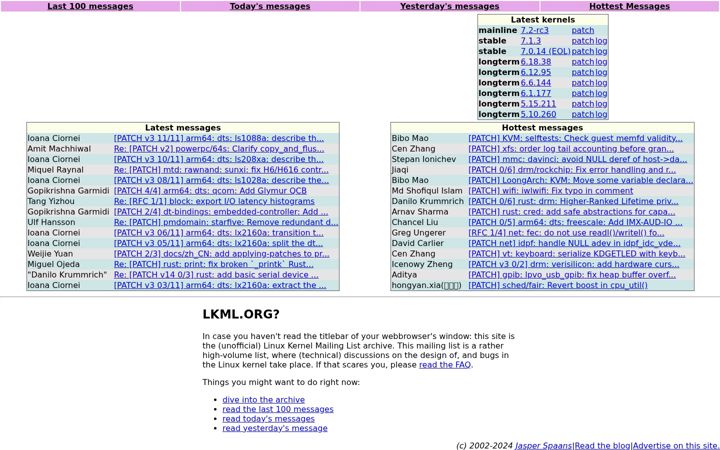This screenshot has height=450, width=720.
Task: Open wifi iwlwifi Fix typo in comment
Action: click(551, 191)
